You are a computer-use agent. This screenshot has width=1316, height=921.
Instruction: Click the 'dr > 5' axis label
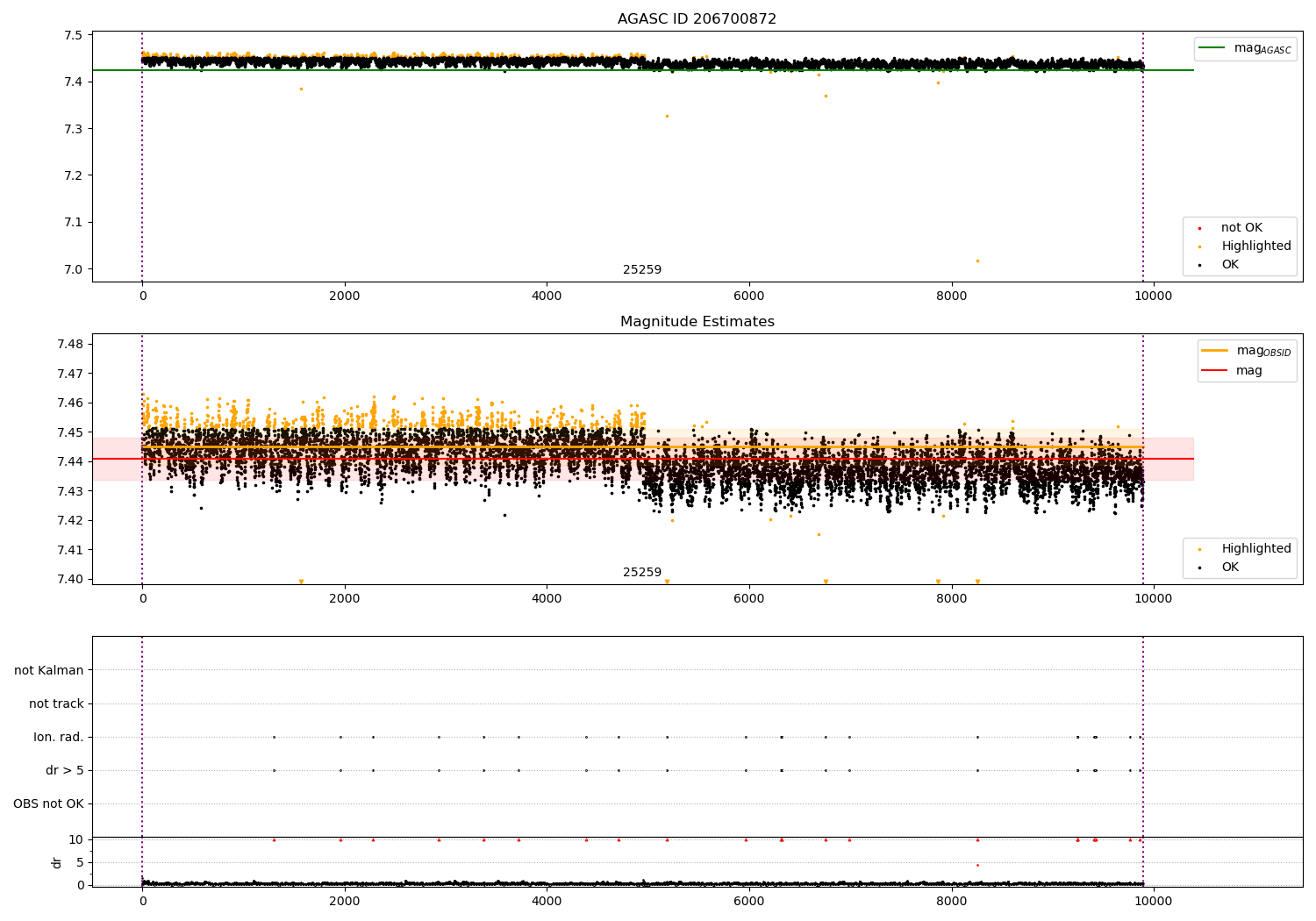pyautogui.click(x=65, y=771)
